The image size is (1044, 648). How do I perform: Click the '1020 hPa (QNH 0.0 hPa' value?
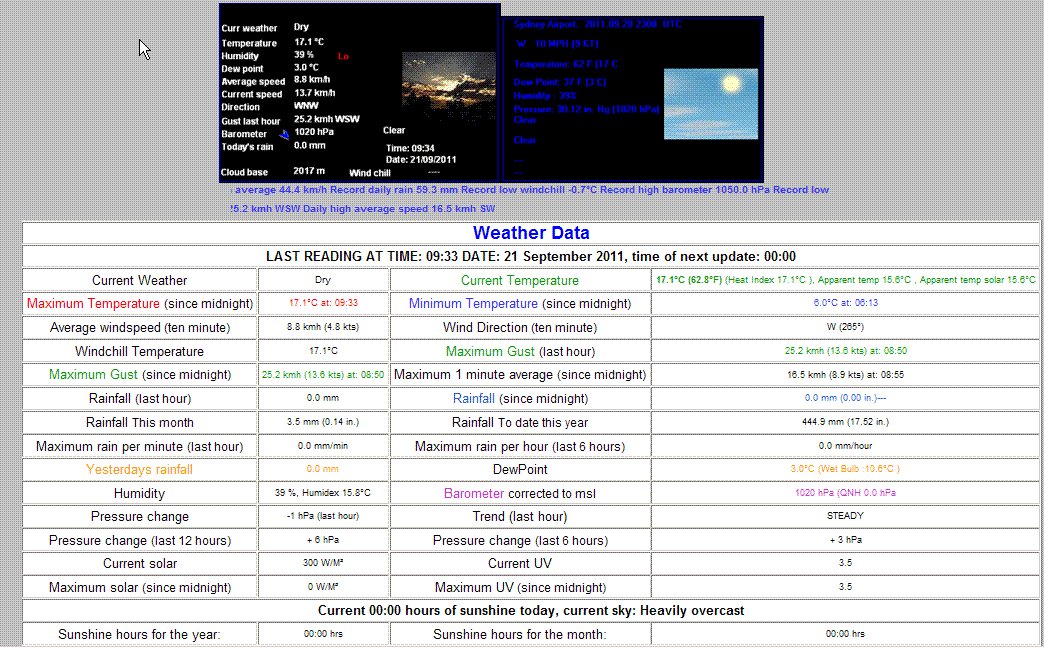846,493
